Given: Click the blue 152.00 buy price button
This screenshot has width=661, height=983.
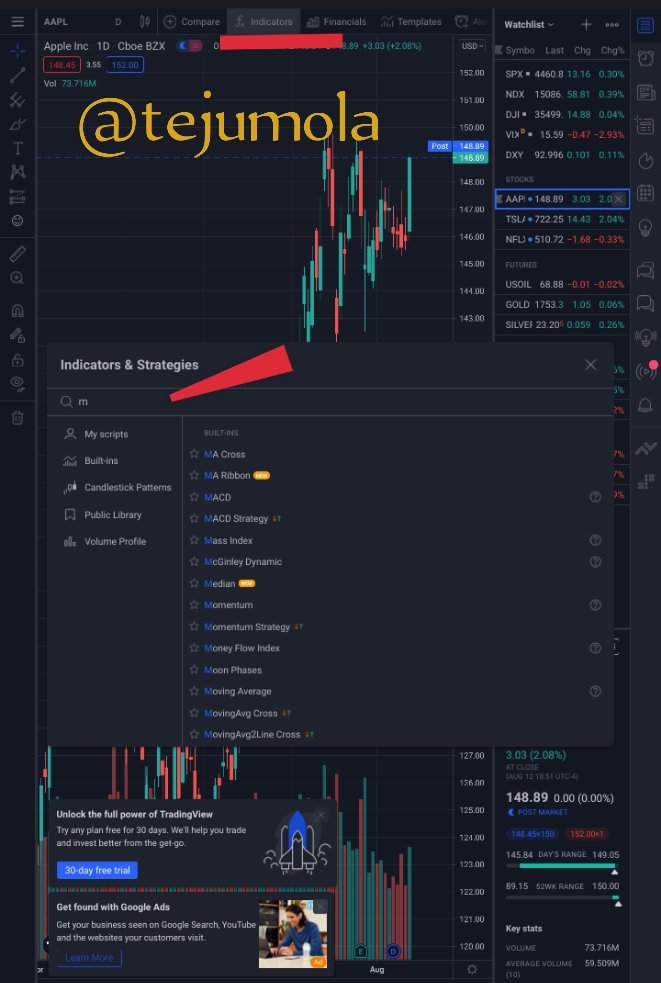Looking at the screenshot, I should (125, 65).
